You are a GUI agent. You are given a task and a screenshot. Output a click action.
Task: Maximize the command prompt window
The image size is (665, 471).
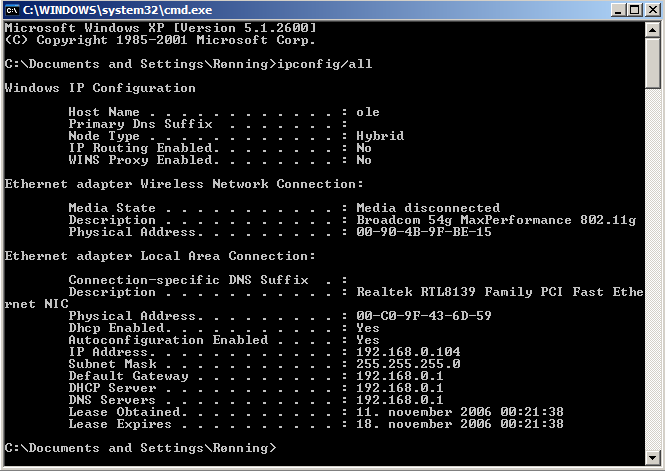pyautogui.click(x=635, y=10)
